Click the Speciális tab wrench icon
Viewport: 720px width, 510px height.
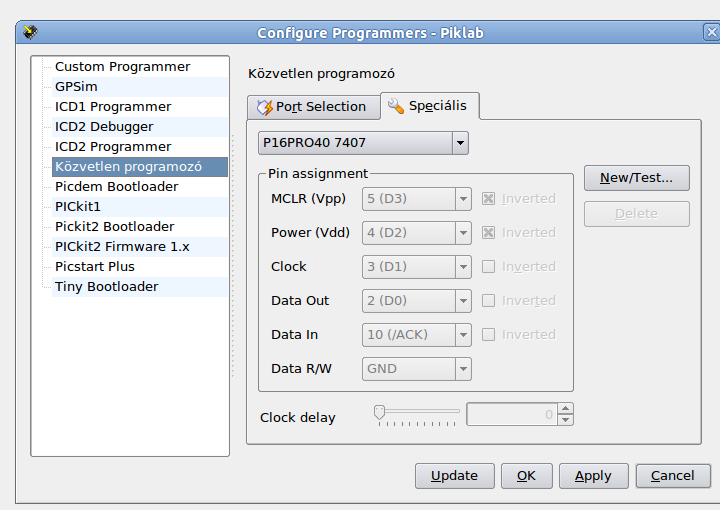coord(396,106)
